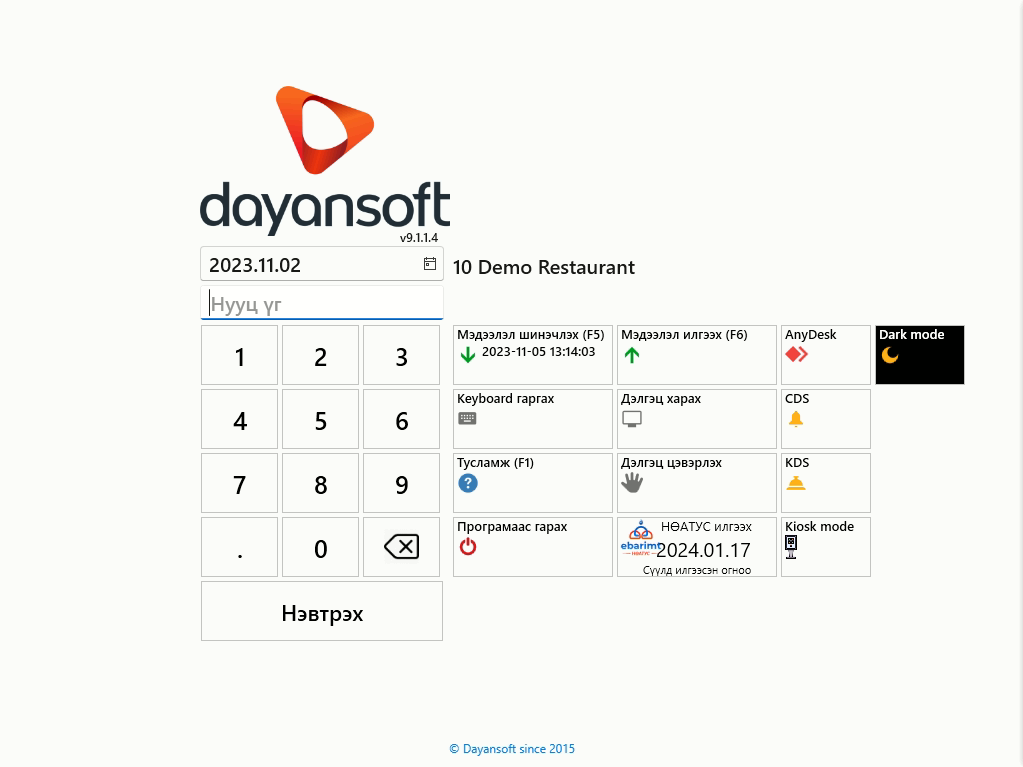Activate Kiosk mode via kiosk icon

pyautogui.click(x=791, y=547)
